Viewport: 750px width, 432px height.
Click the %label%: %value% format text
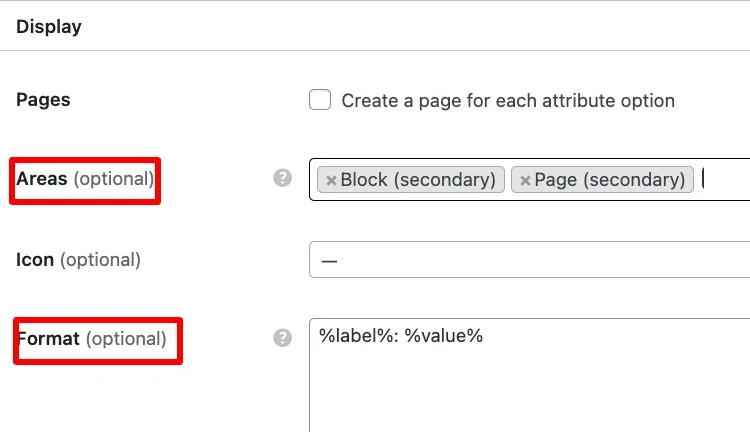(x=401, y=336)
